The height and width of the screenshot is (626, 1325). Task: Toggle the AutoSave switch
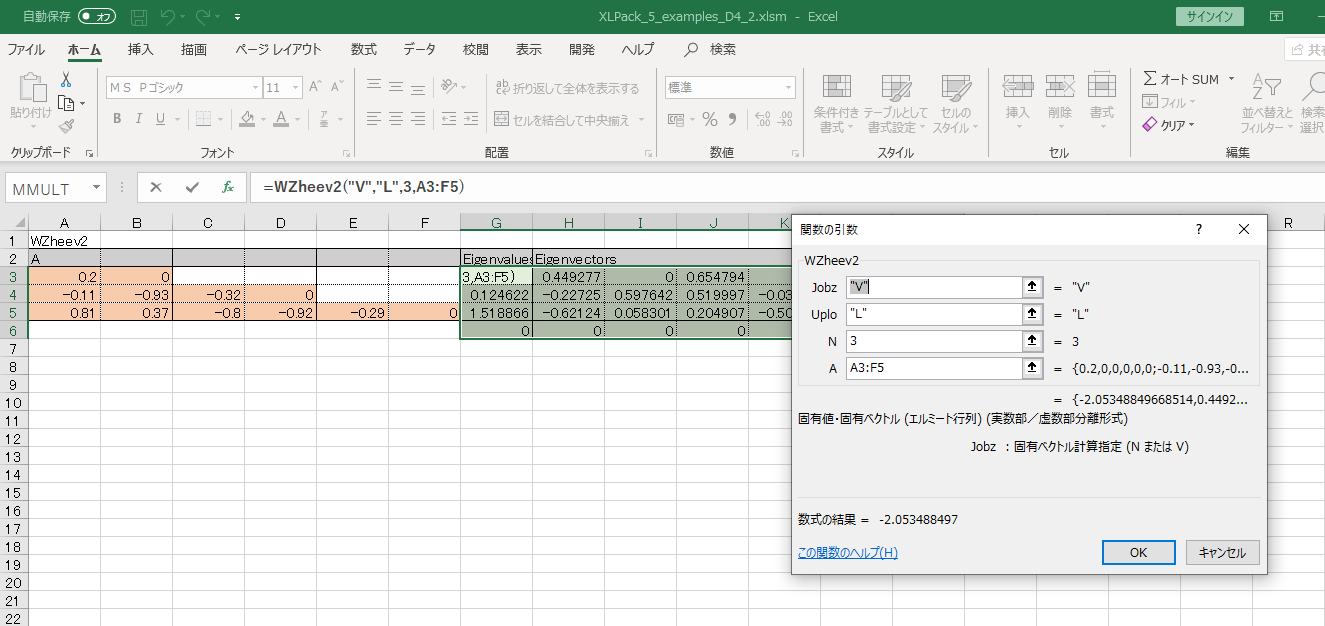[x=97, y=16]
